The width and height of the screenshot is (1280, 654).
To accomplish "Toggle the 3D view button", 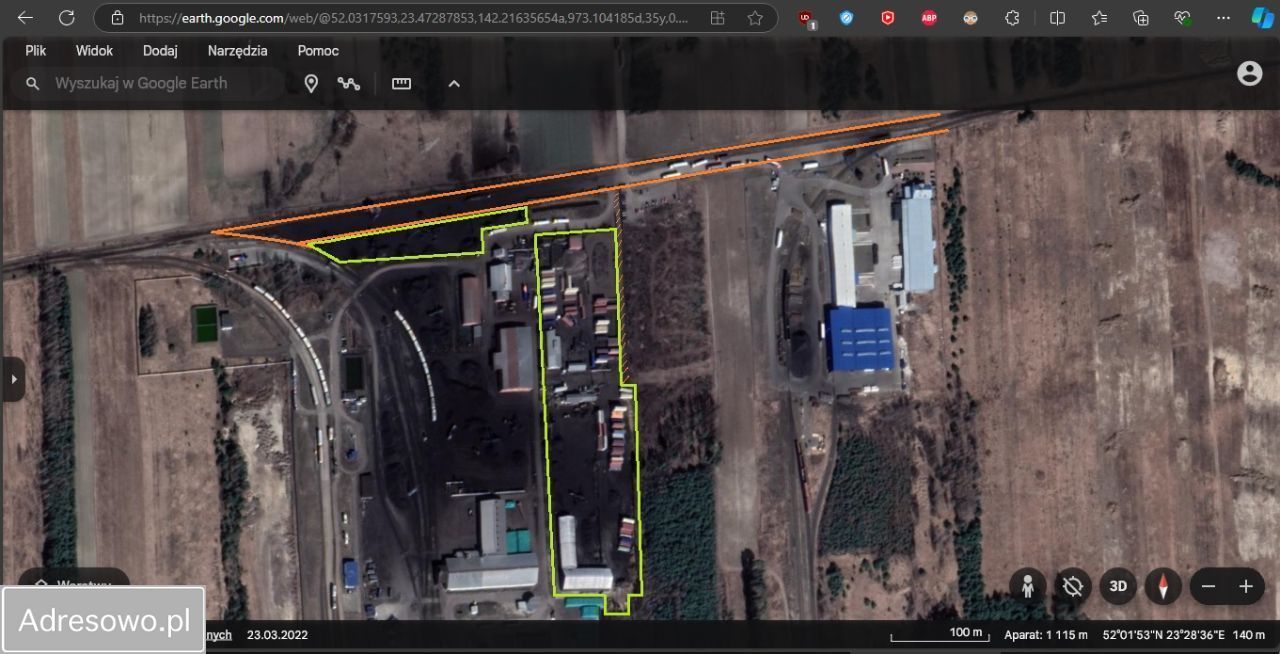I will coord(1118,586).
